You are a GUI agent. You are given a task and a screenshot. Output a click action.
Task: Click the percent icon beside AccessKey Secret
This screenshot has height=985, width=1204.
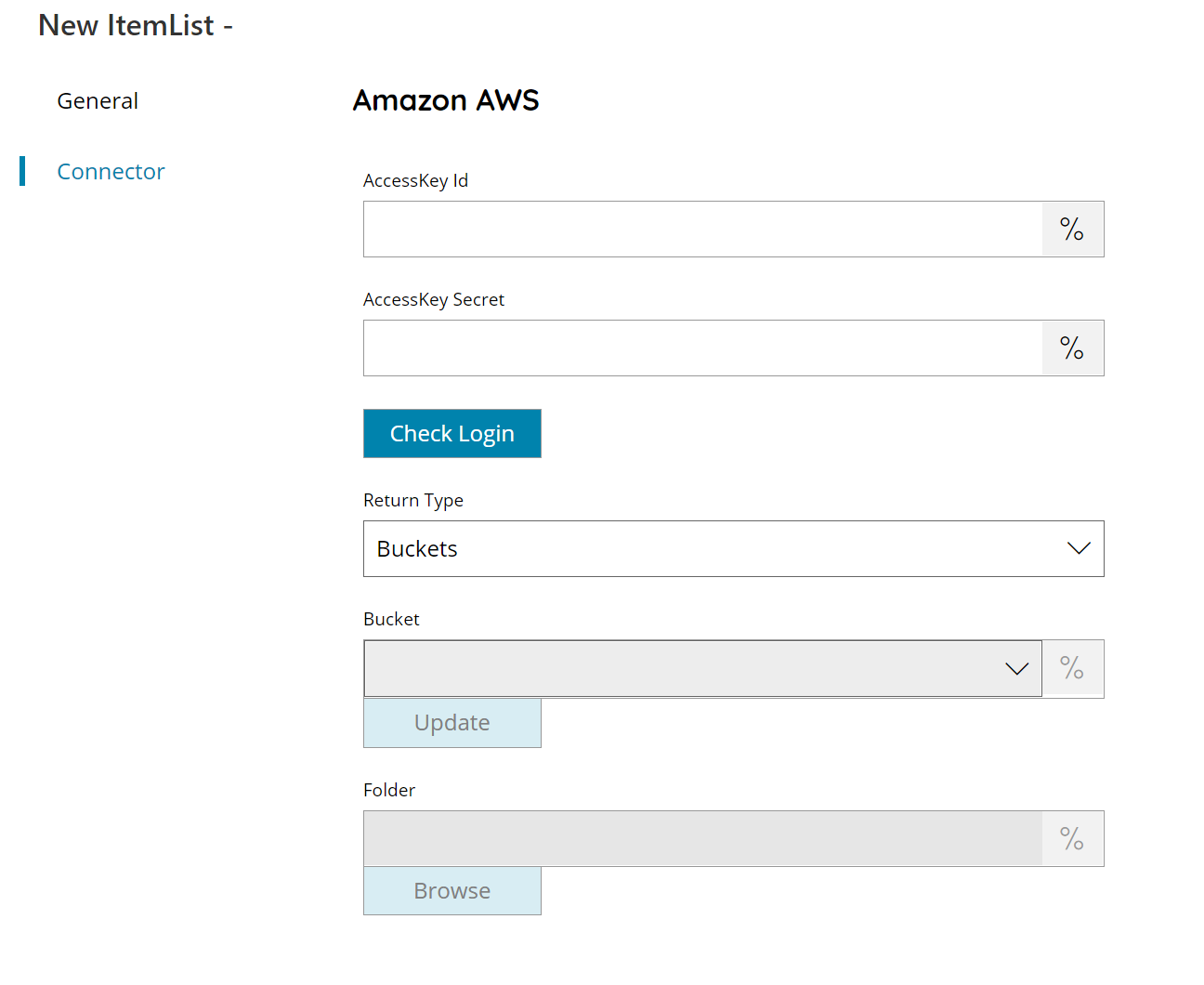point(1072,348)
